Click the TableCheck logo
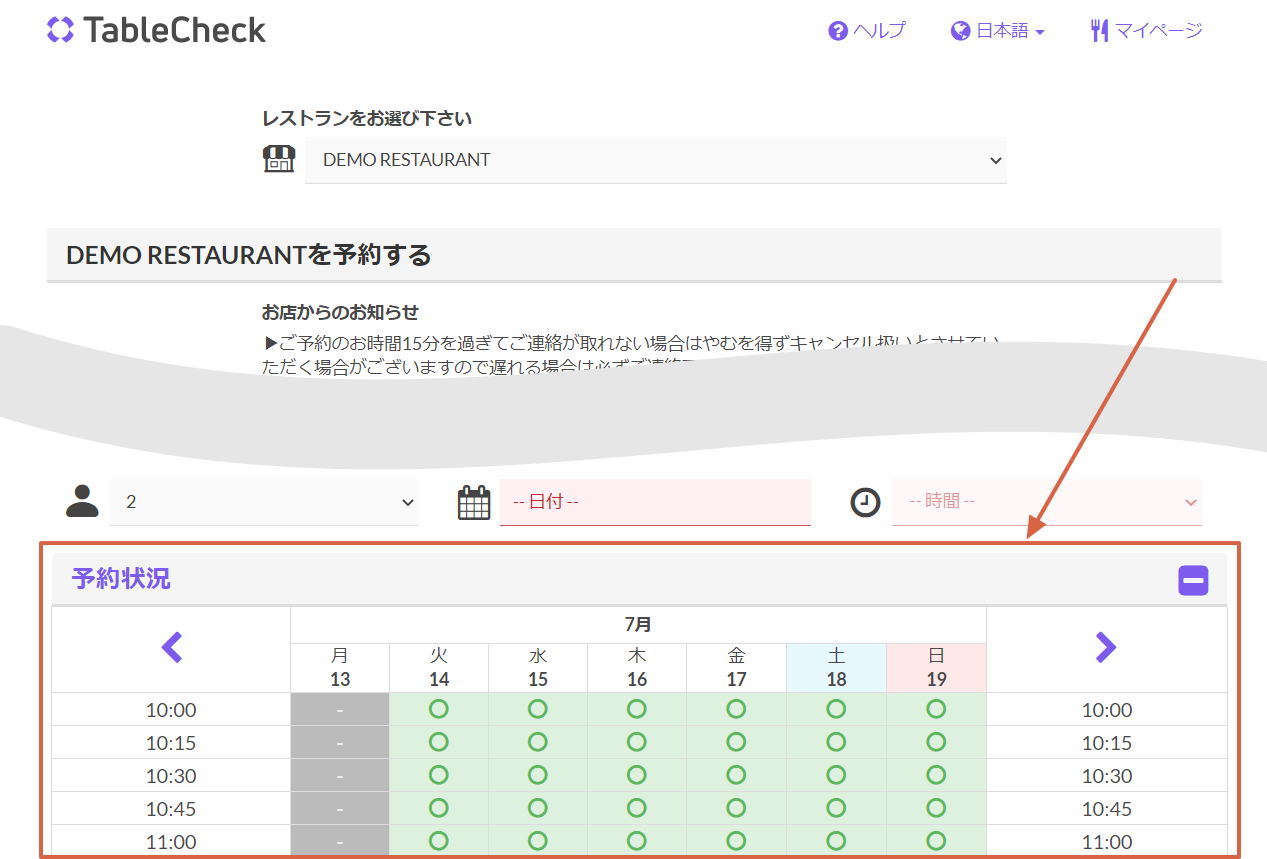1267x859 pixels. (x=156, y=30)
